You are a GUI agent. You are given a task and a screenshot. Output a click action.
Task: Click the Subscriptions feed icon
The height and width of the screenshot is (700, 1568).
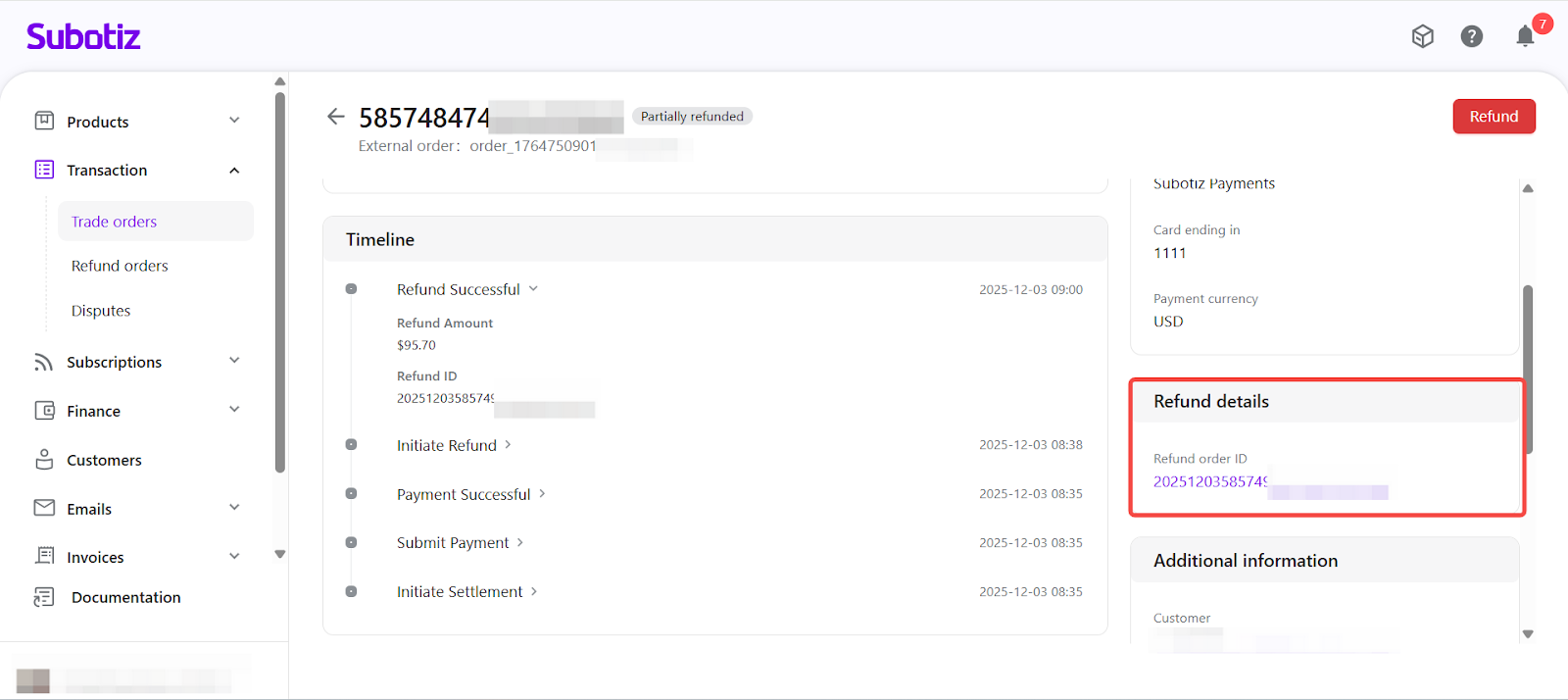click(x=44, y=362)
